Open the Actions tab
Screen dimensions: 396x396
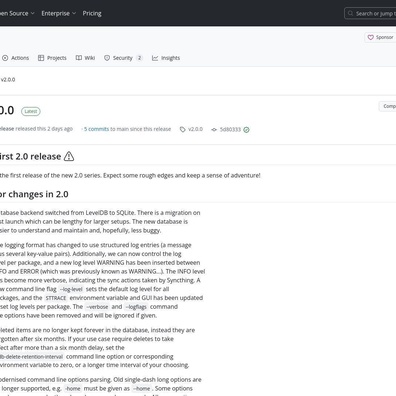tap(15, 58)
